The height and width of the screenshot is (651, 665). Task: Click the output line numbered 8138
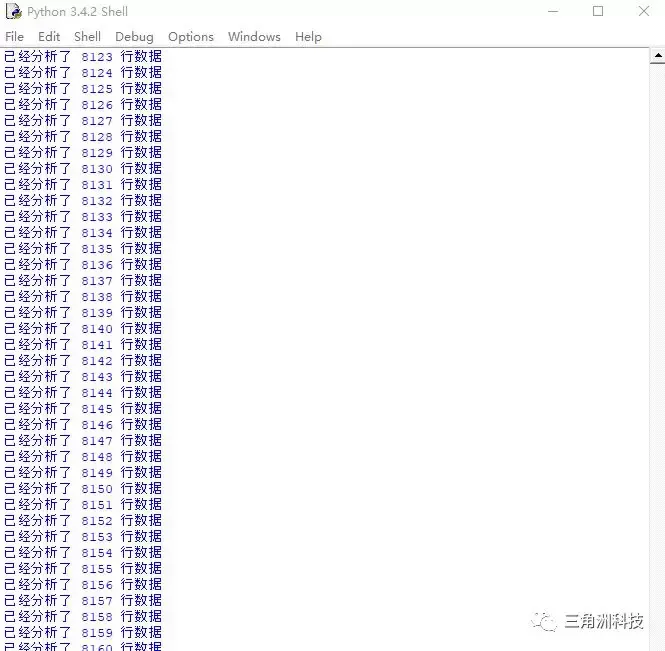[83, 296]
